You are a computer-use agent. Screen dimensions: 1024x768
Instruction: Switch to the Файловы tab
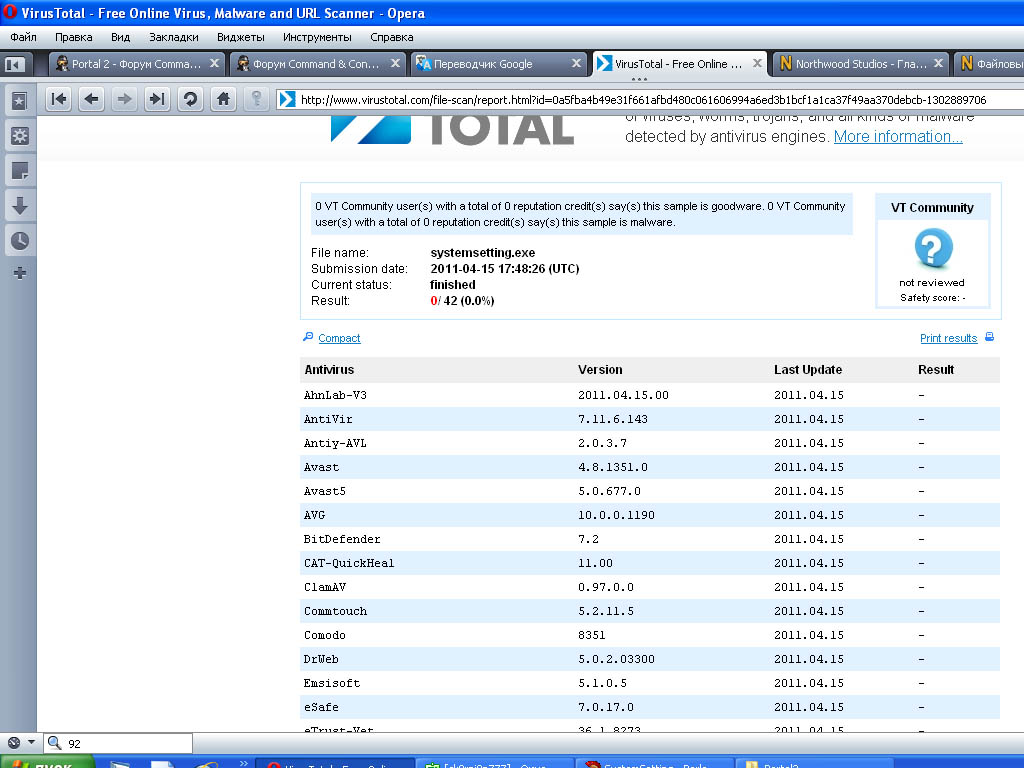pyautogui.click(x=989, y=64)
